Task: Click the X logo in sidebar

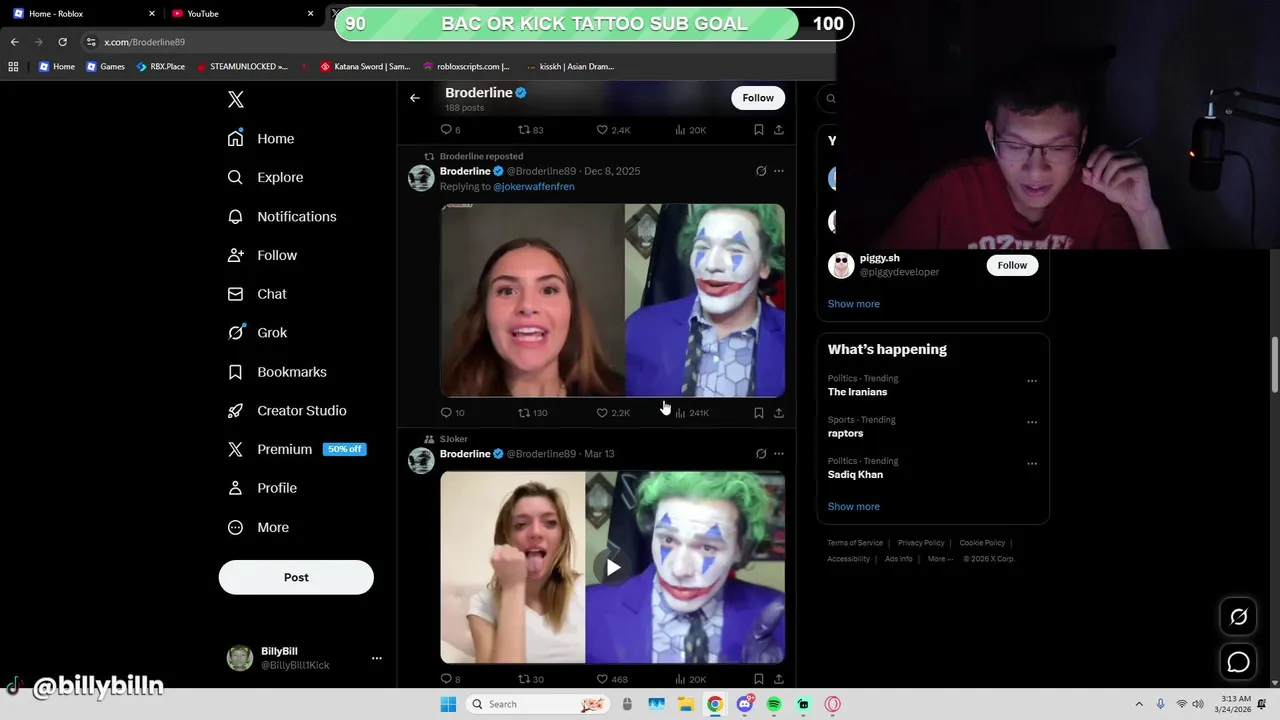Action: [x=236, y=99]
